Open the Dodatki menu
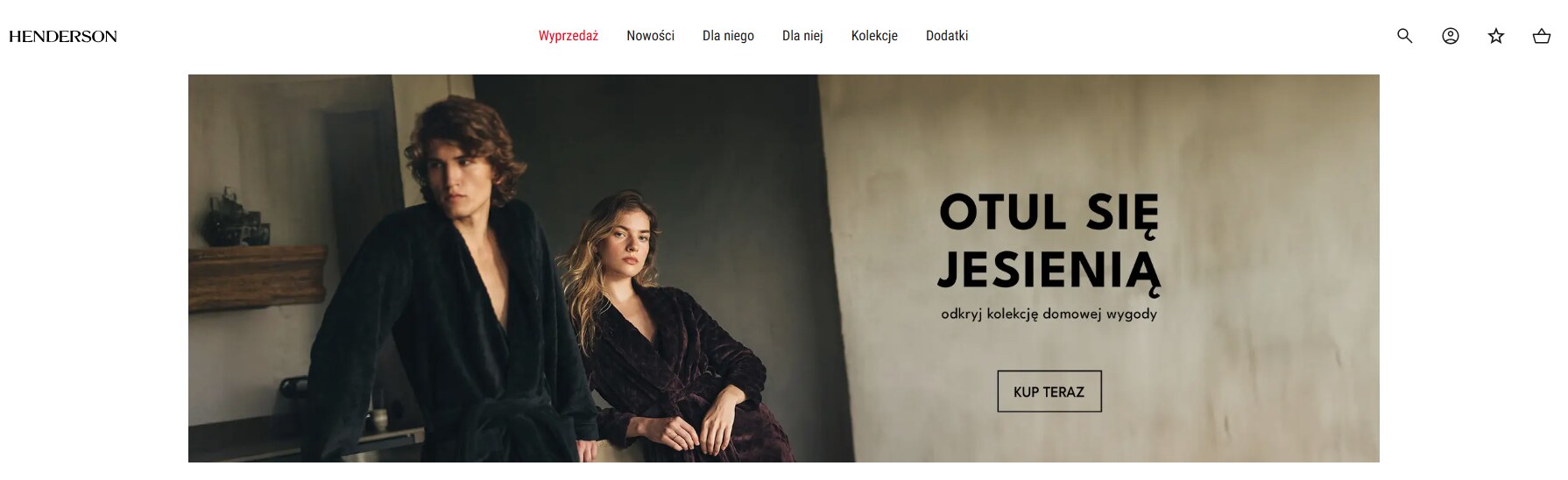The image size is (1568, 480). 947,36
